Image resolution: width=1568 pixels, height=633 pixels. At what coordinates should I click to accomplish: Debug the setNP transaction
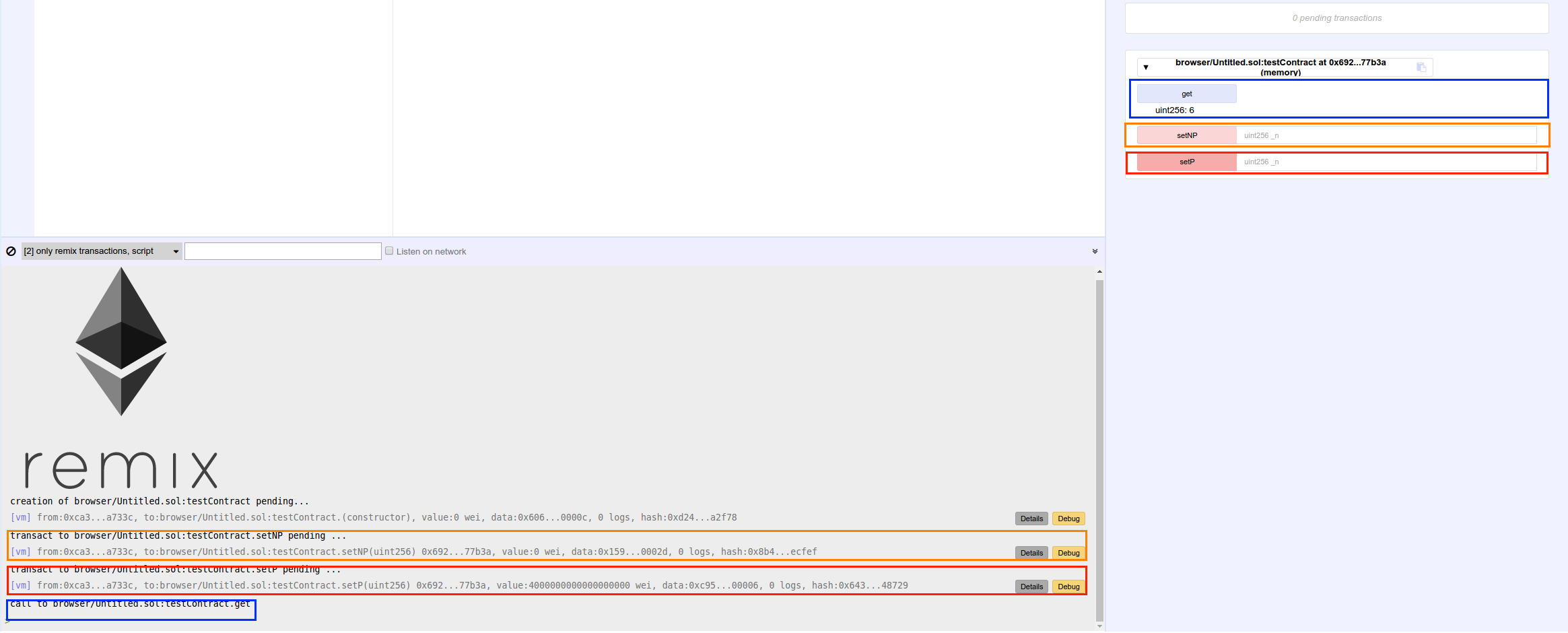[x=1068, y=553]
